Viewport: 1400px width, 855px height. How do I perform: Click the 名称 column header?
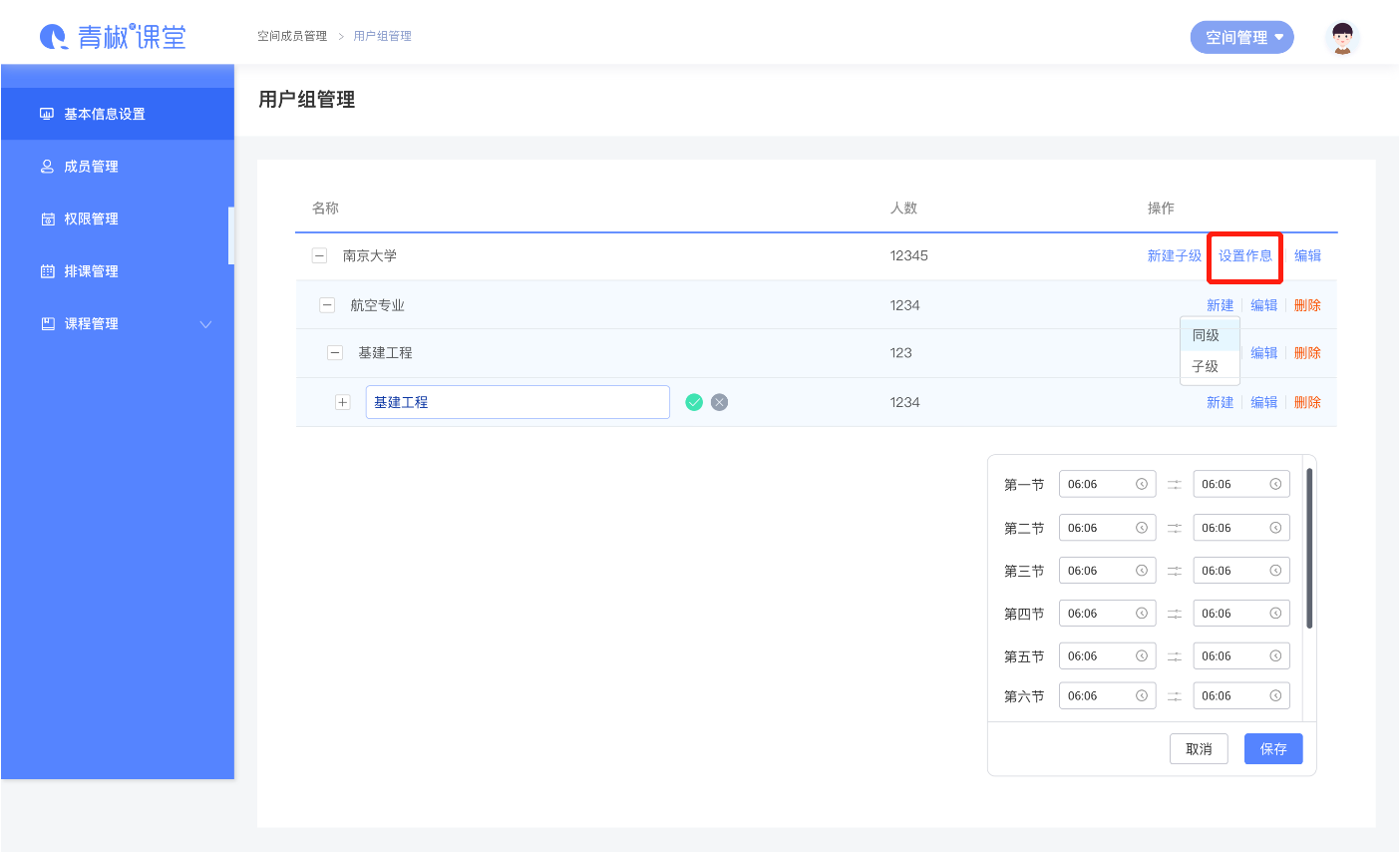325,208
